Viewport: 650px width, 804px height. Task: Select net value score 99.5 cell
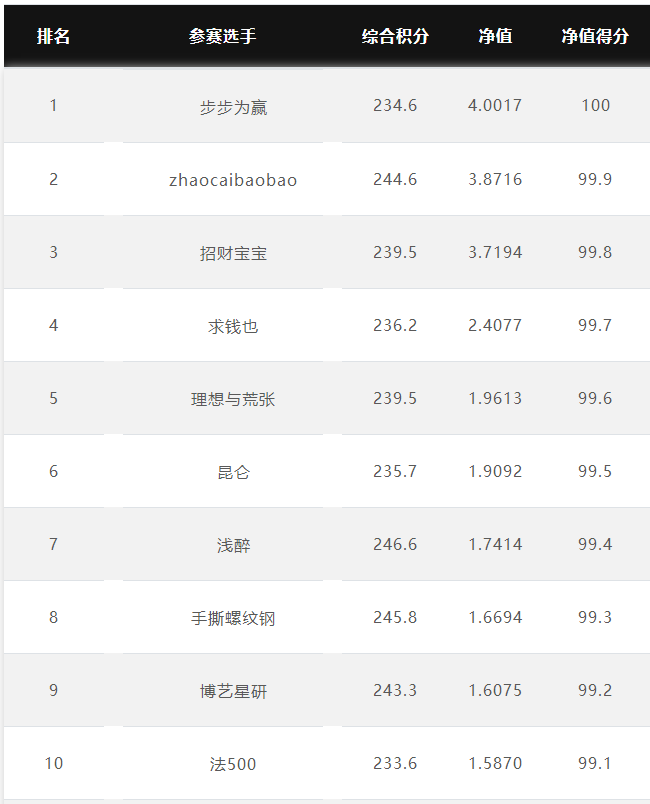595,471
